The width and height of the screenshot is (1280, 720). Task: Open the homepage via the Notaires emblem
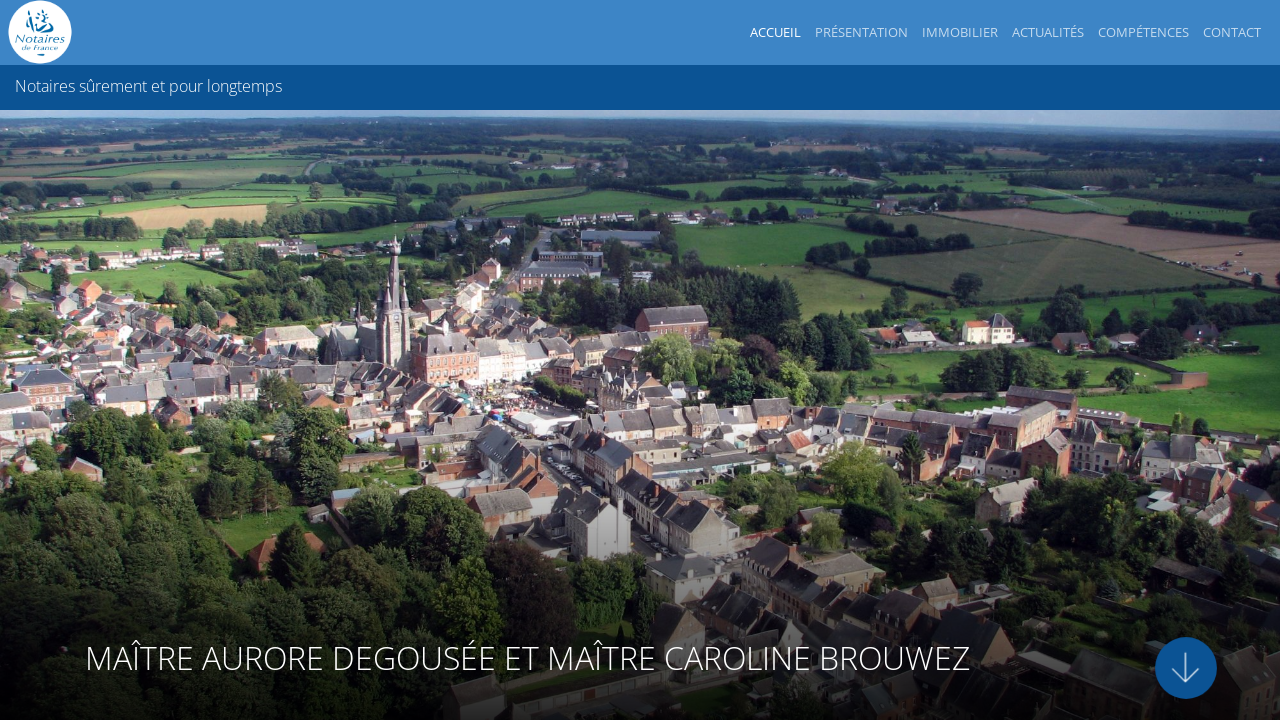[x=39, y=31]
